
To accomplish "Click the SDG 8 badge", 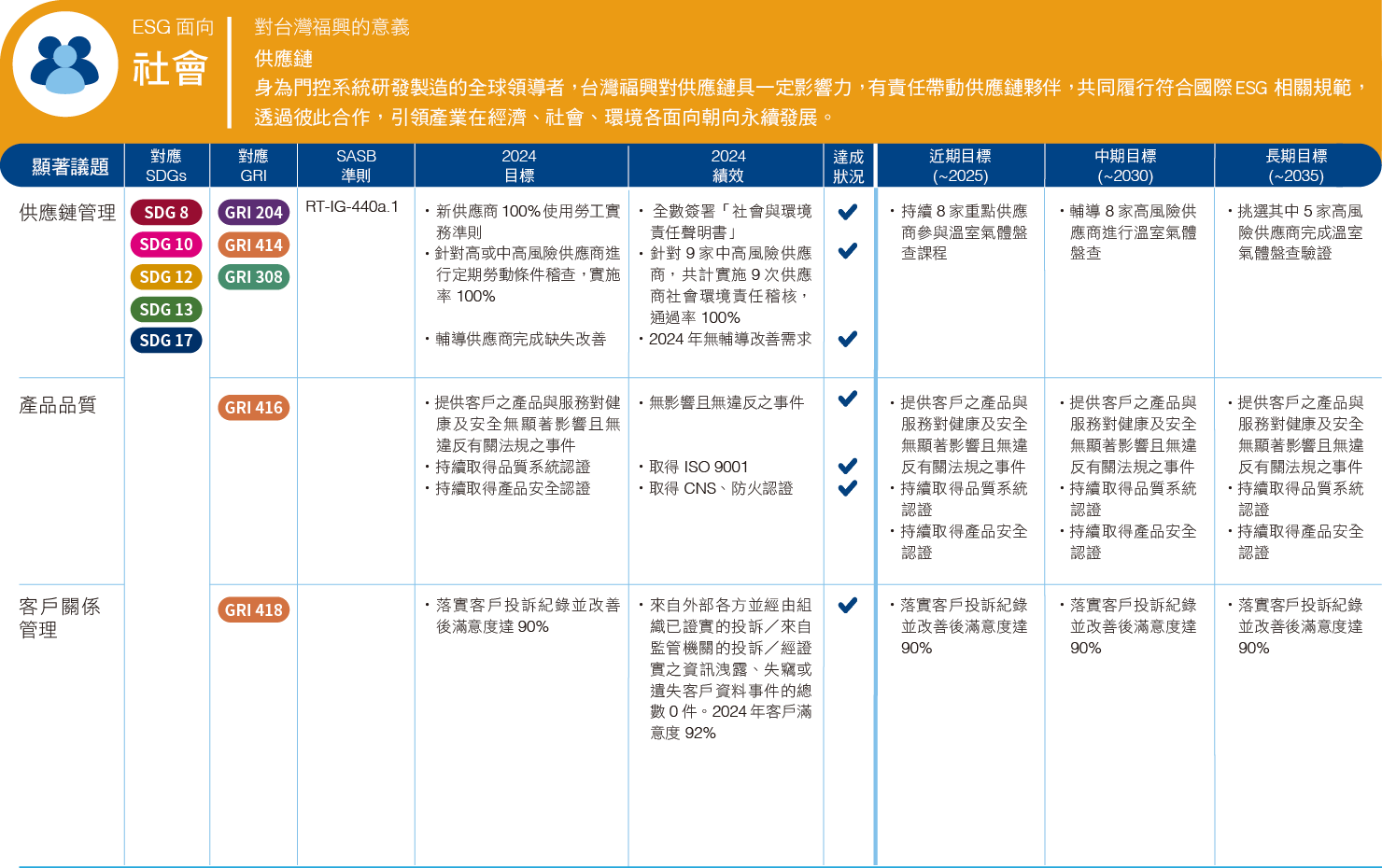I will pyautogui.click(x=166, y=213).
